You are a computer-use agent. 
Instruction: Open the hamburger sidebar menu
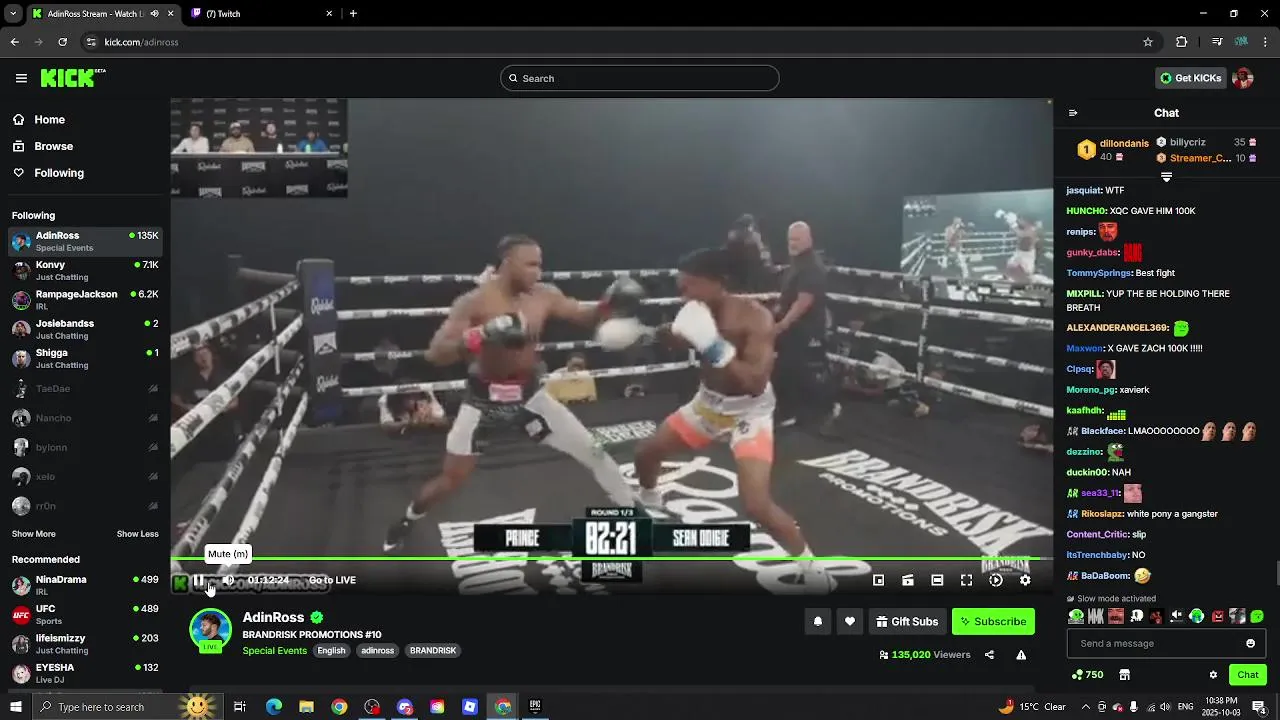[21, 78]
